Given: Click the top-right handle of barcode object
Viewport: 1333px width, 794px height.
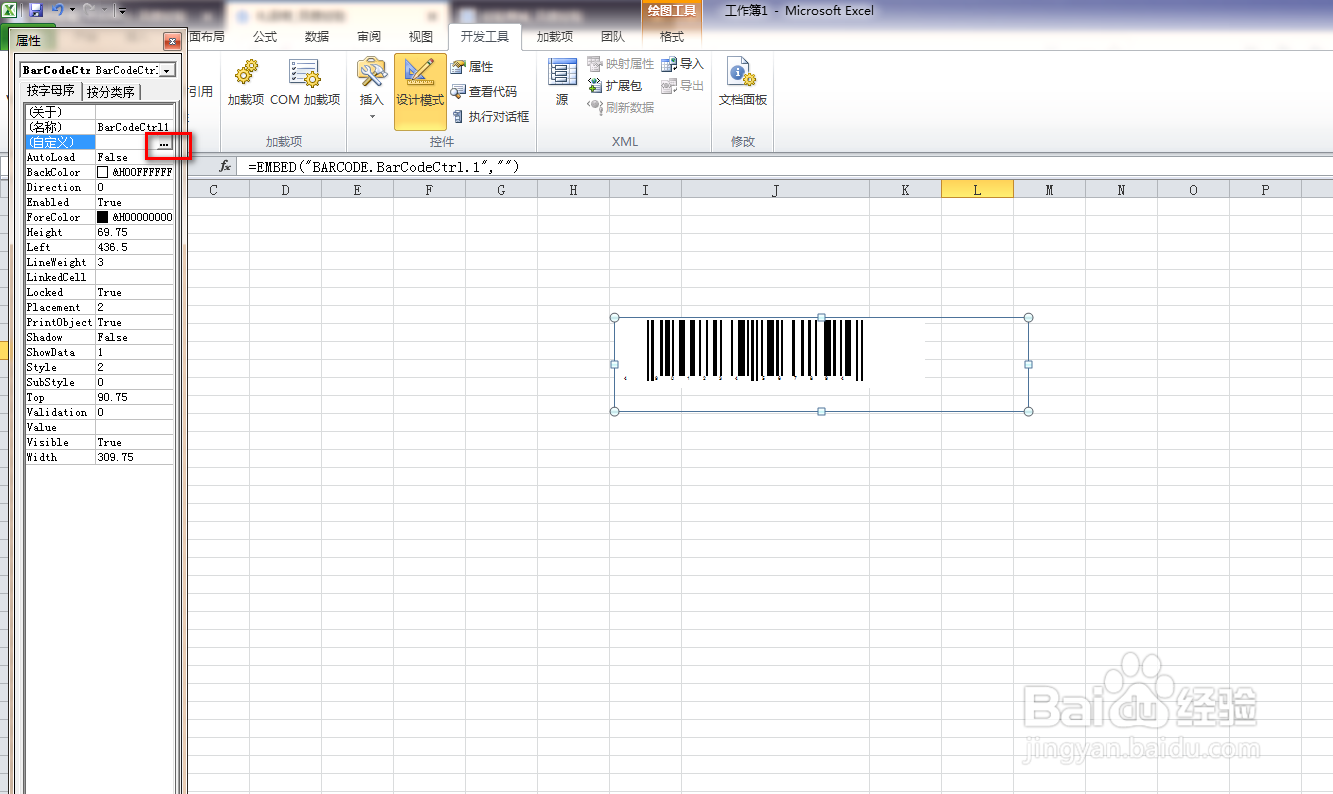Looking at the screenshot, I should click(x=1029, y=318).
